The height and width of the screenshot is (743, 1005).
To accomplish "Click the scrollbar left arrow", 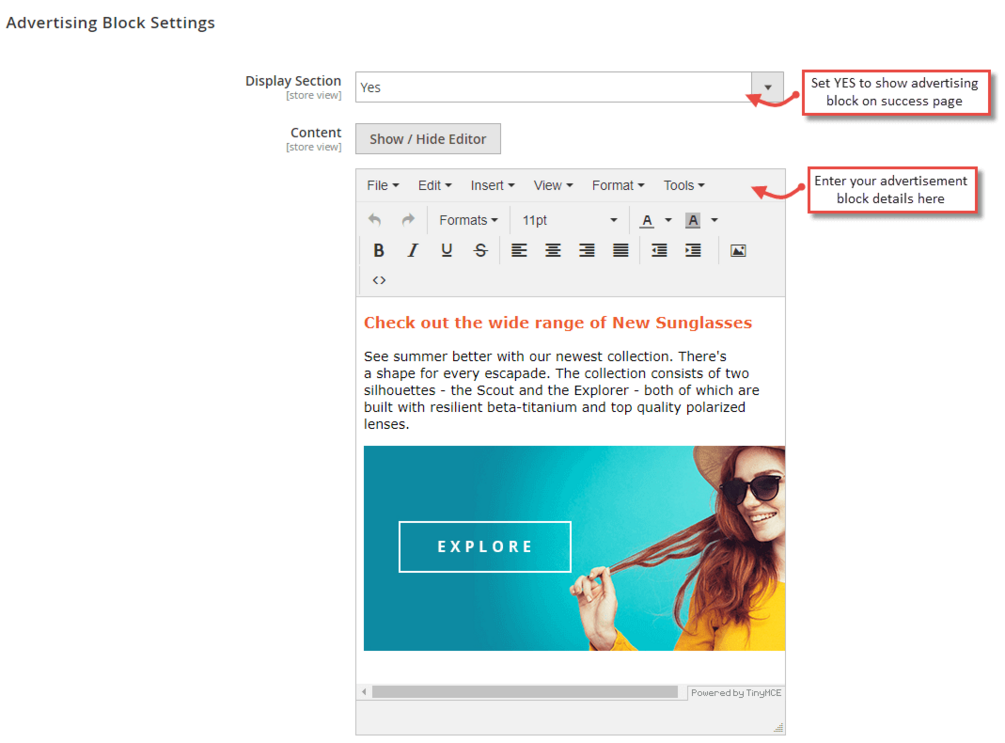I will pyautogui.click(x=364, y=692).
